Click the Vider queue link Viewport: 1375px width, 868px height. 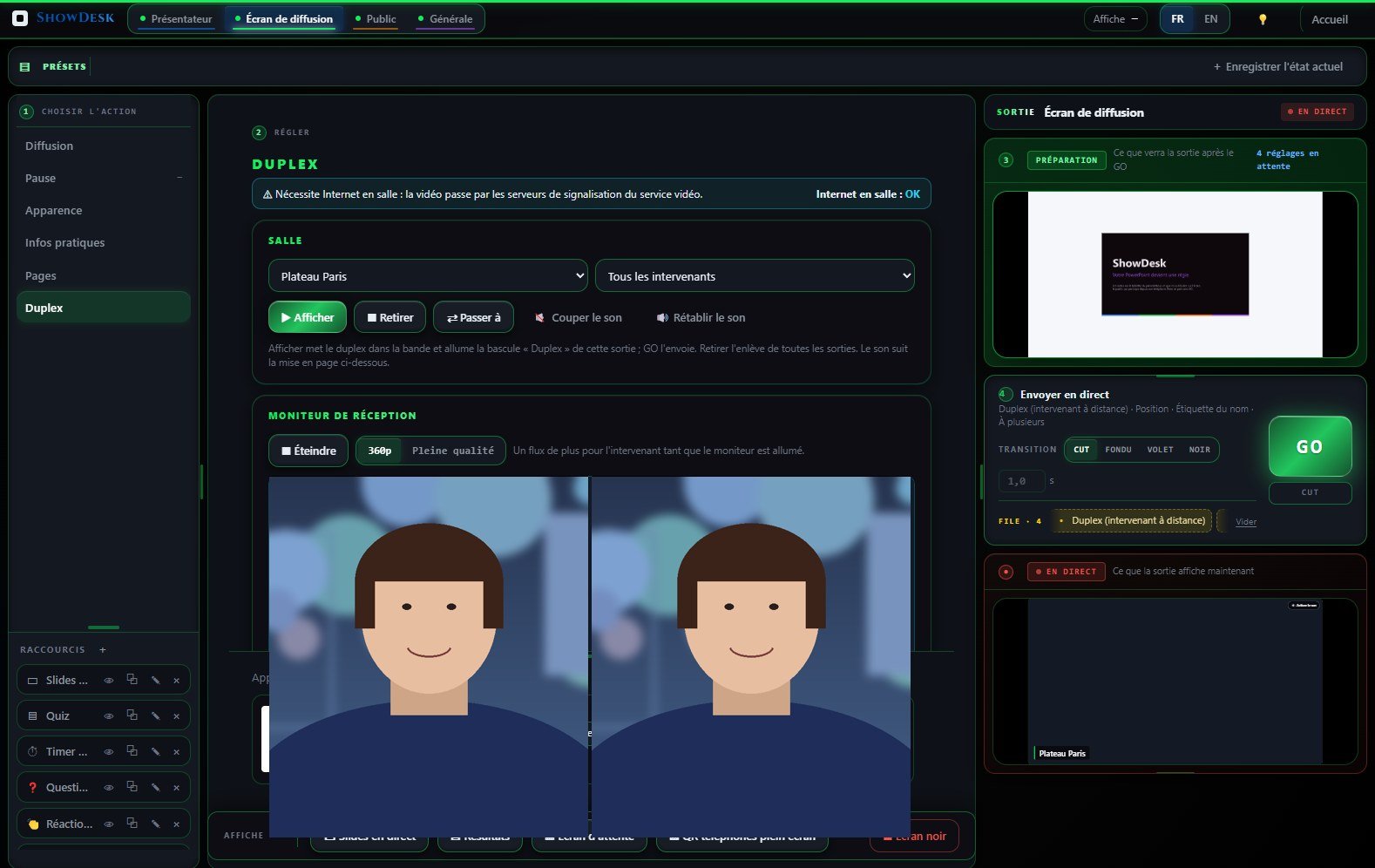tap(1246, 522)
